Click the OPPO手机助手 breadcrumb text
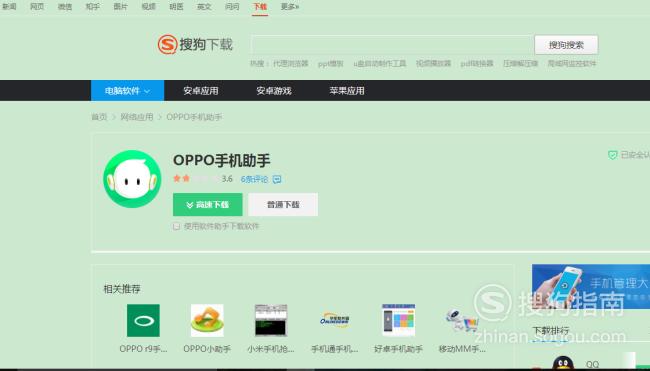 click(194, 117)
